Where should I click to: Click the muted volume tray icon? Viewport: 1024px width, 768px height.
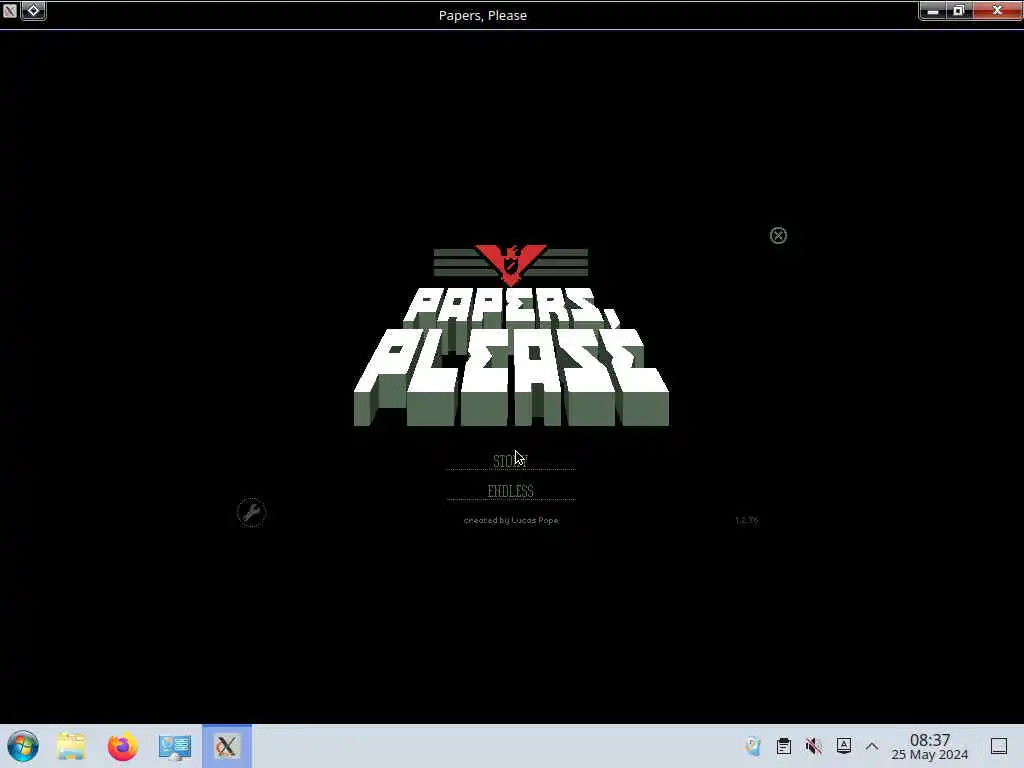[x=813, y=746]
